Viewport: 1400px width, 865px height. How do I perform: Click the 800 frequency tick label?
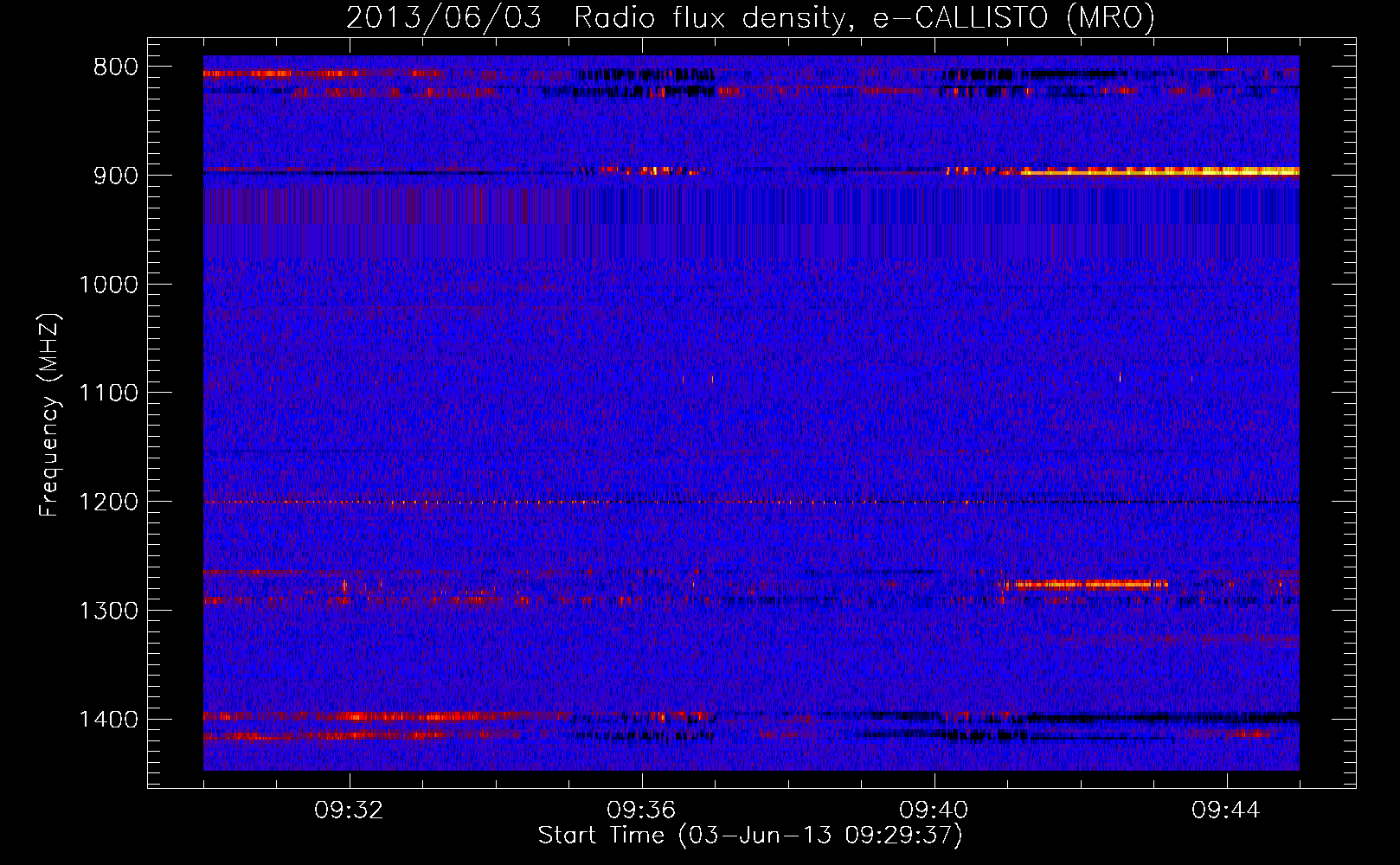116,67
